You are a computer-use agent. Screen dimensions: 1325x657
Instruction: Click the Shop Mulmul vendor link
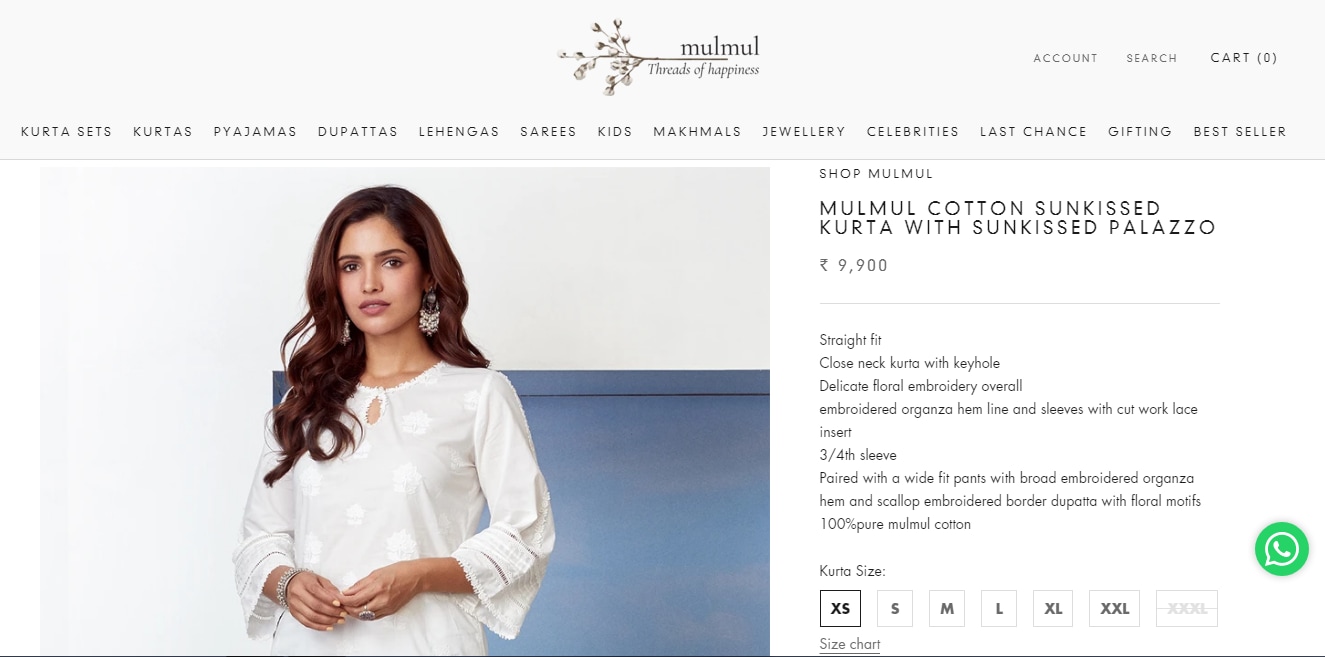pyautogui.click(x=876, y=174)
